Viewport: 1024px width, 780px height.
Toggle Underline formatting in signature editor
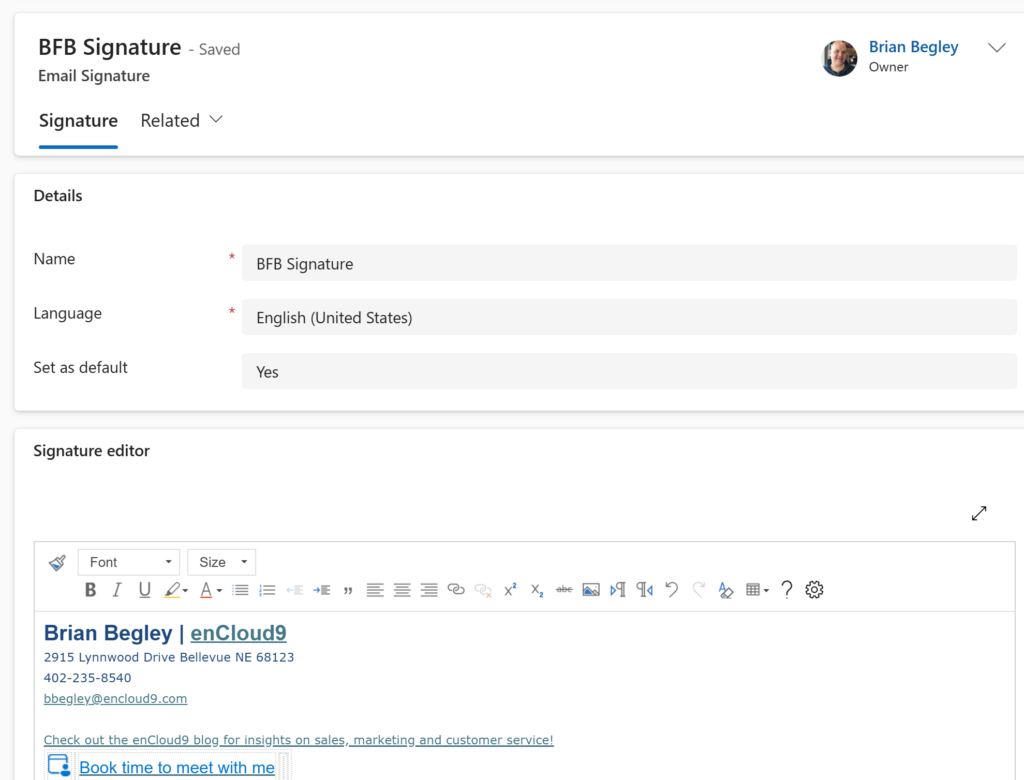pos(144,590)
